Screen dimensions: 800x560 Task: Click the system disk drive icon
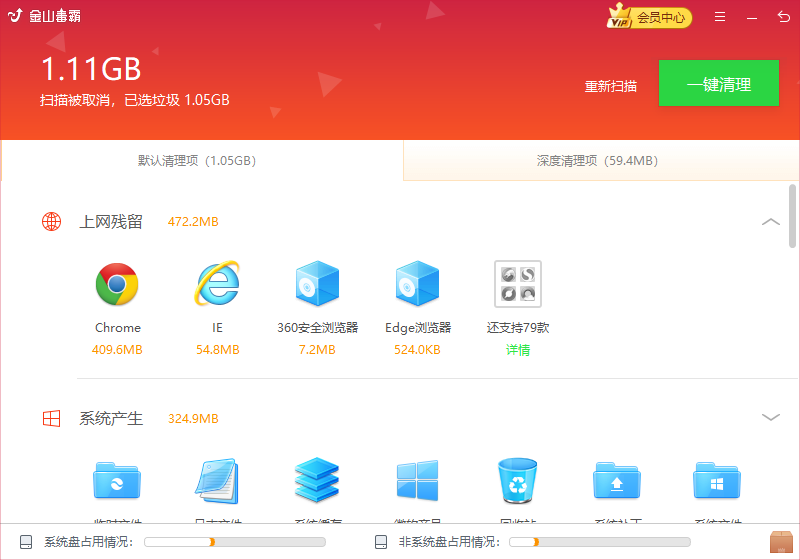pyautogui.click(x=26, y=542)
